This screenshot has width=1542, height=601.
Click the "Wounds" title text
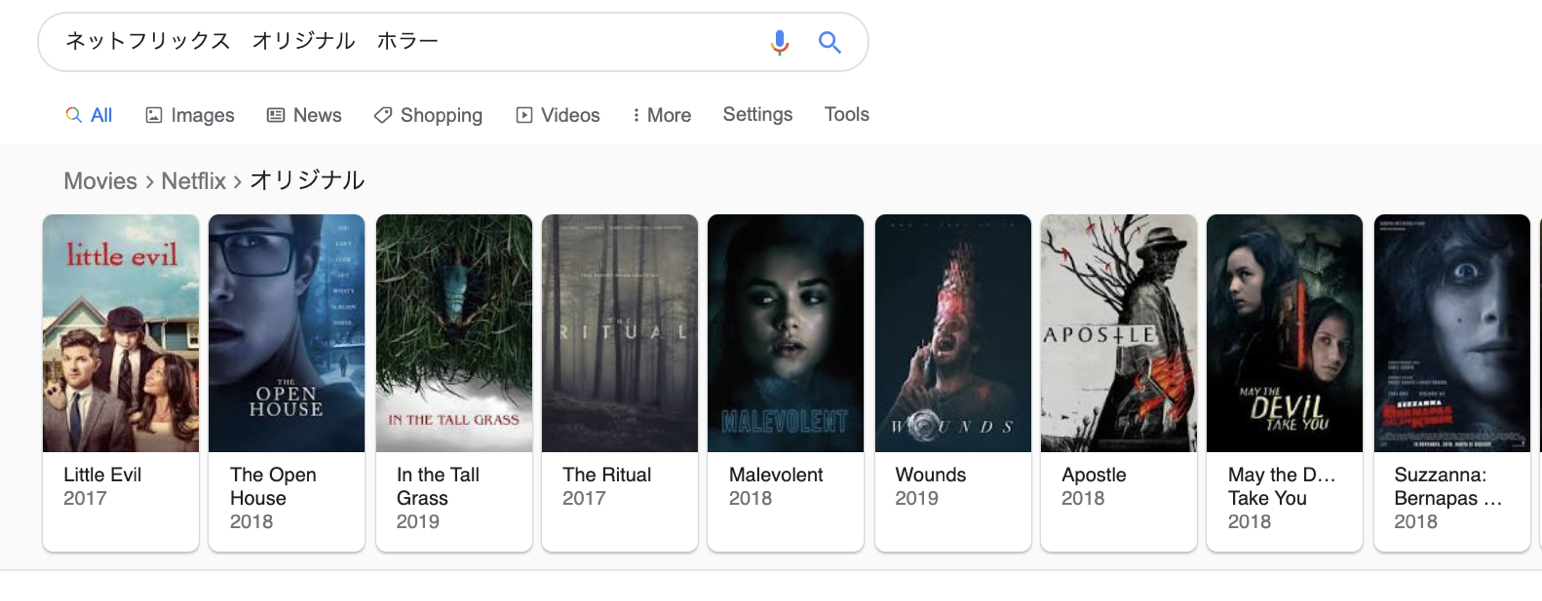(x=932, y=475)
